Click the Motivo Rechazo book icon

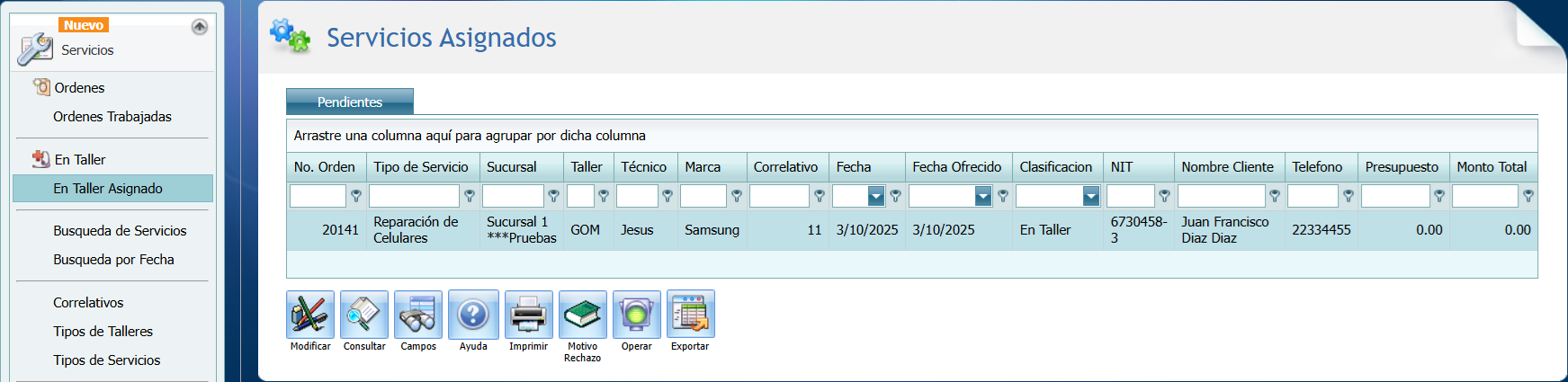(x=583, y=314)
